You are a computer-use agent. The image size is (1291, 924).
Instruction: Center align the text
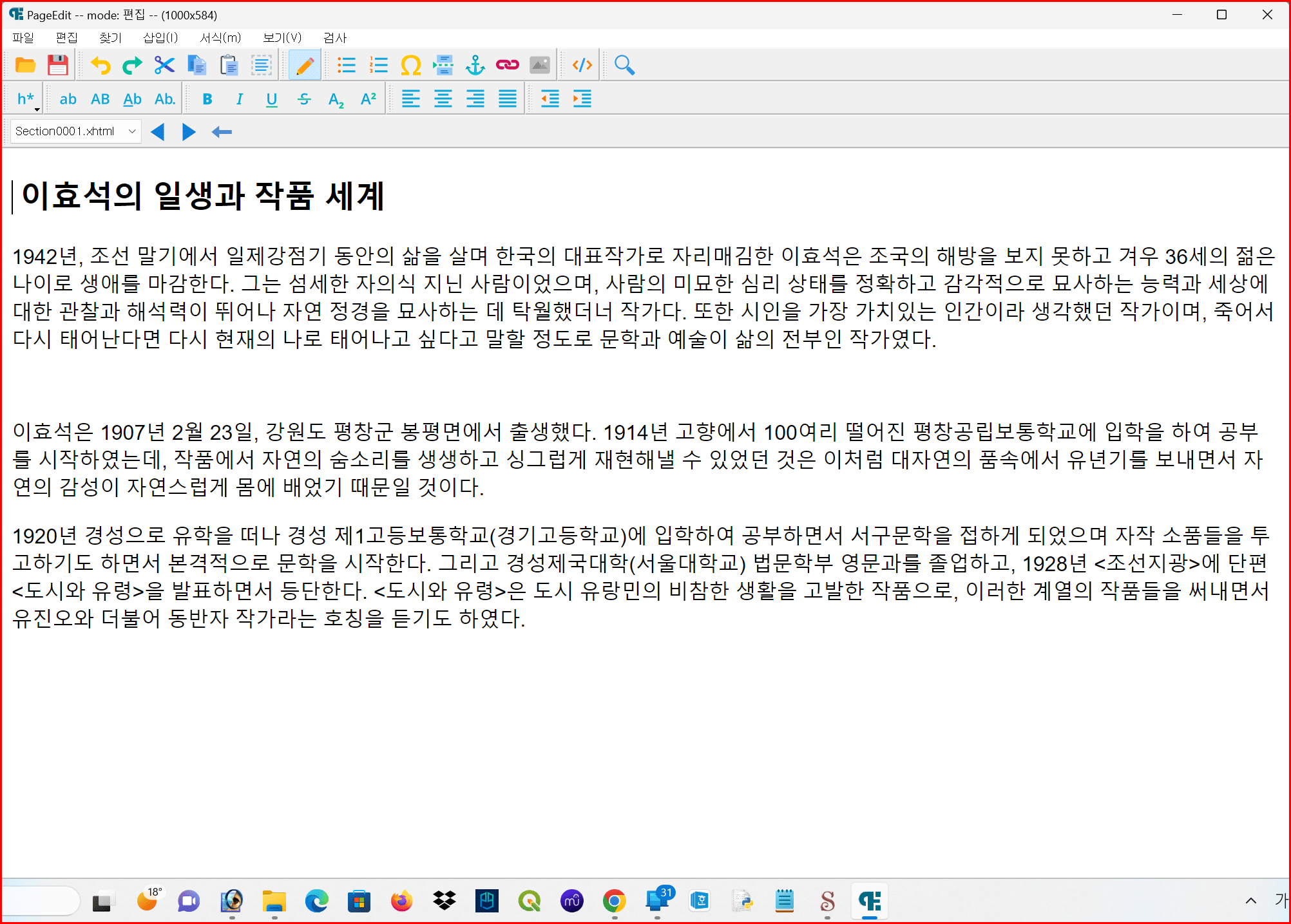click(x=443, y=99)
